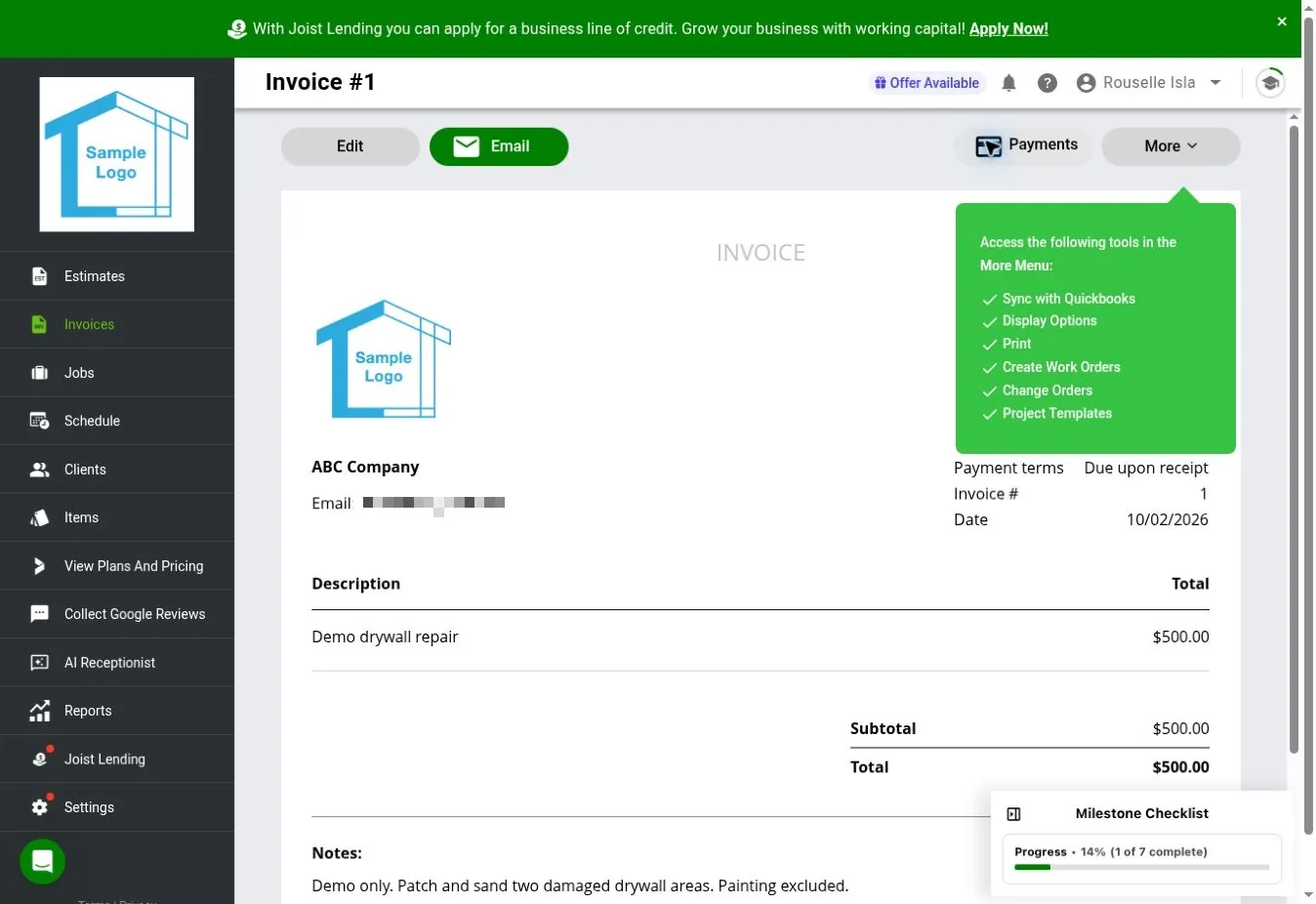Click 'ABC Company' client name
This screenshot has height=904, width=1316.
pyautogui.click(x=365, y=467)
